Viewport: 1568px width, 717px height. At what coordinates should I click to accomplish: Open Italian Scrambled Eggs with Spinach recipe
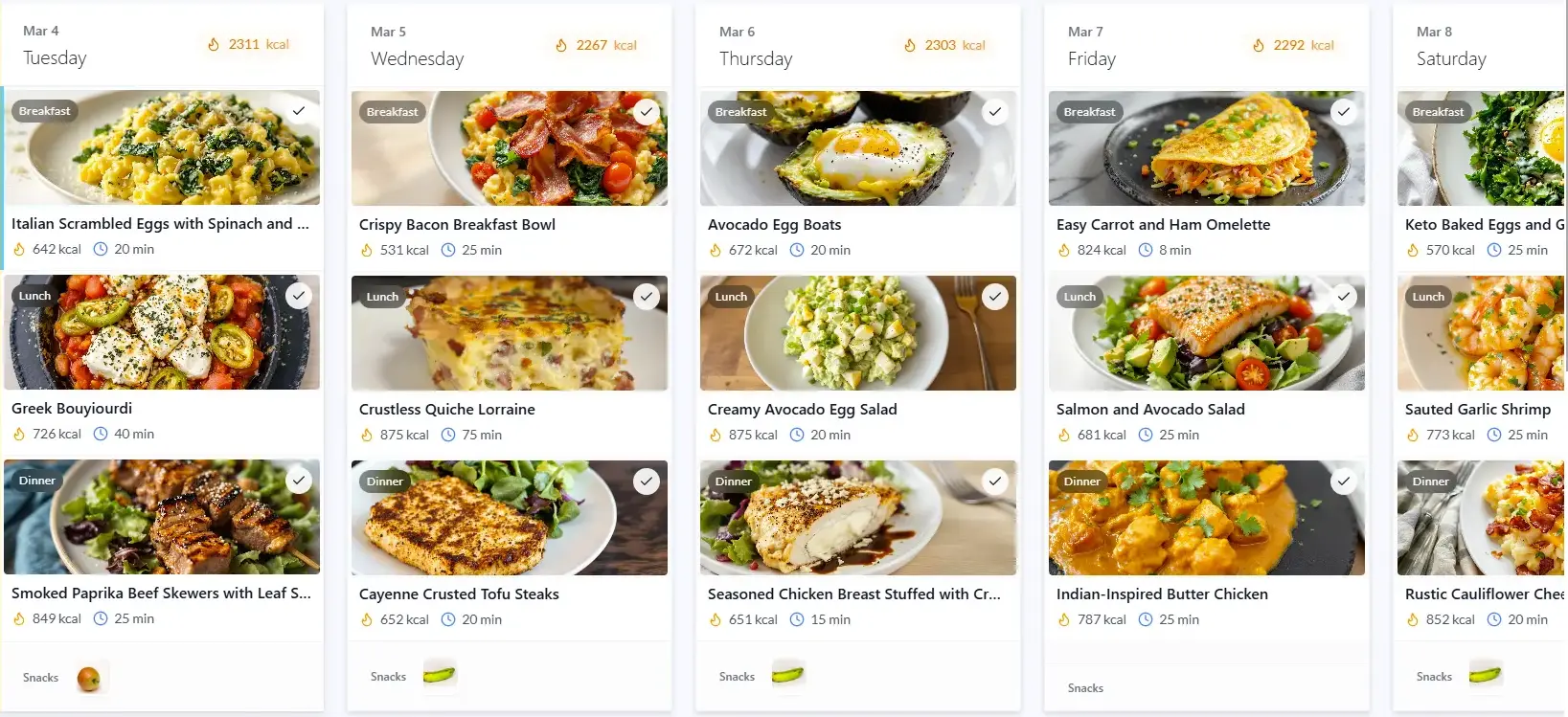160,224
